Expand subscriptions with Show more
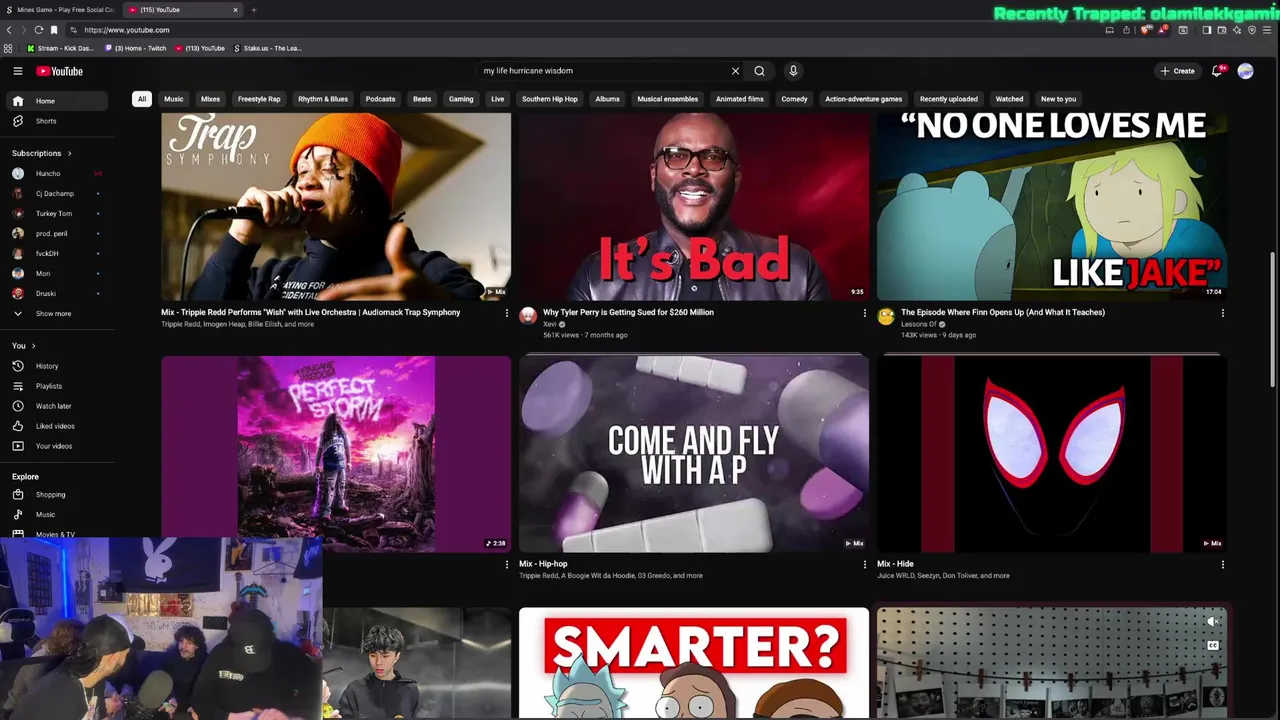Viewport: 1280px width, 720px height. (x=54, y=313)
